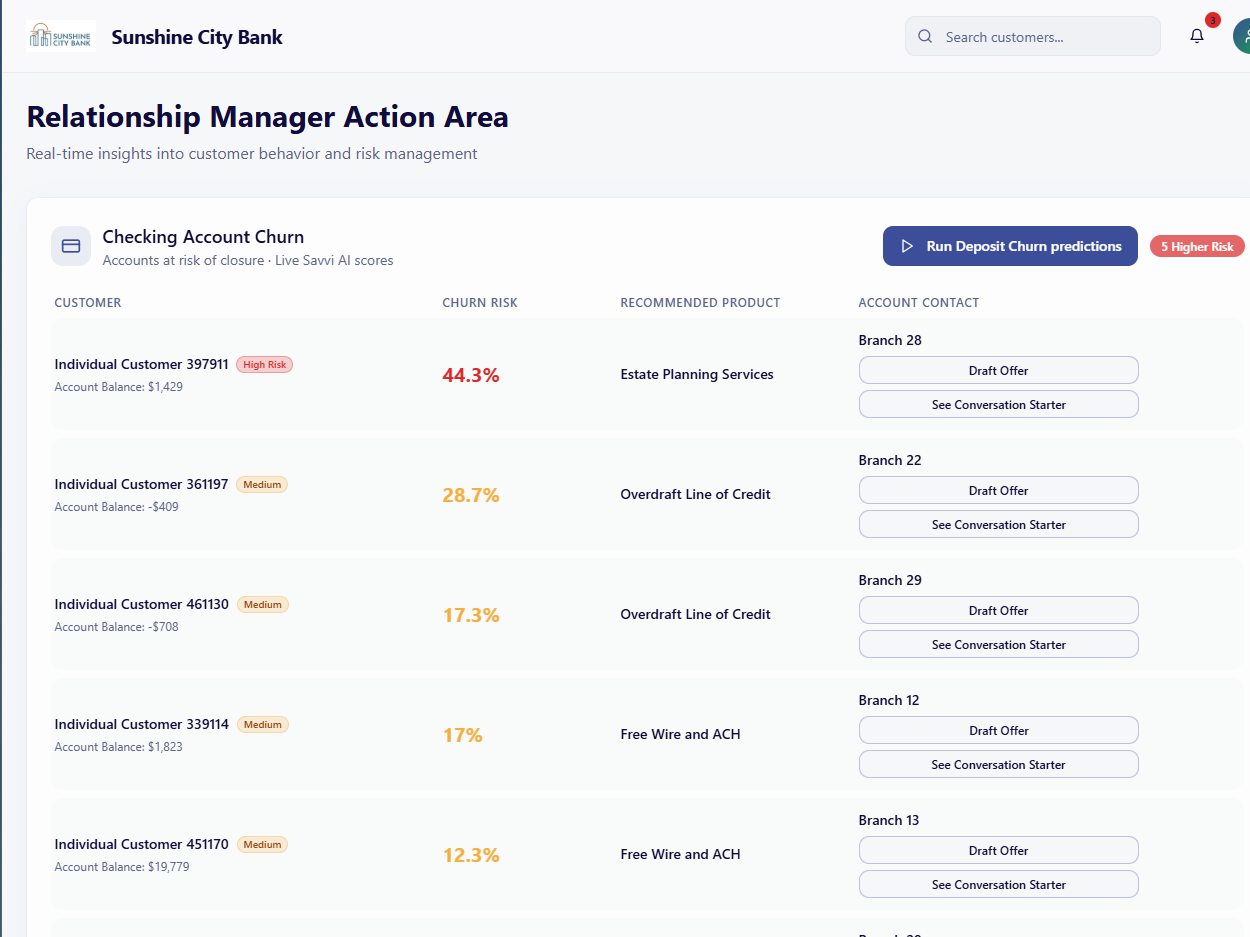
Task: See Conversation Starter for Branch 13
Action: coord(998,884)
